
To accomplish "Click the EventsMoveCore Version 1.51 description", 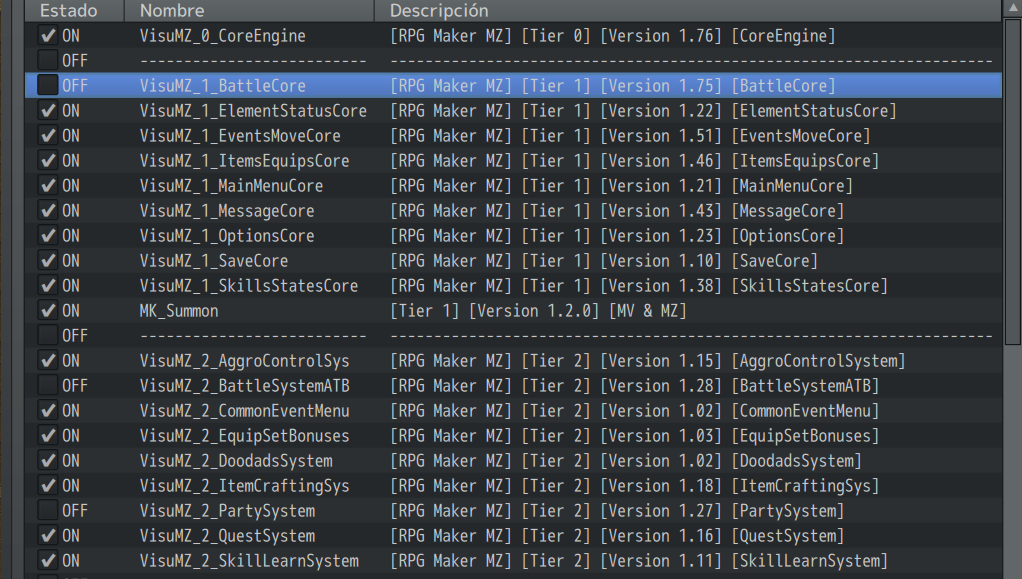I will coord(630,136).
